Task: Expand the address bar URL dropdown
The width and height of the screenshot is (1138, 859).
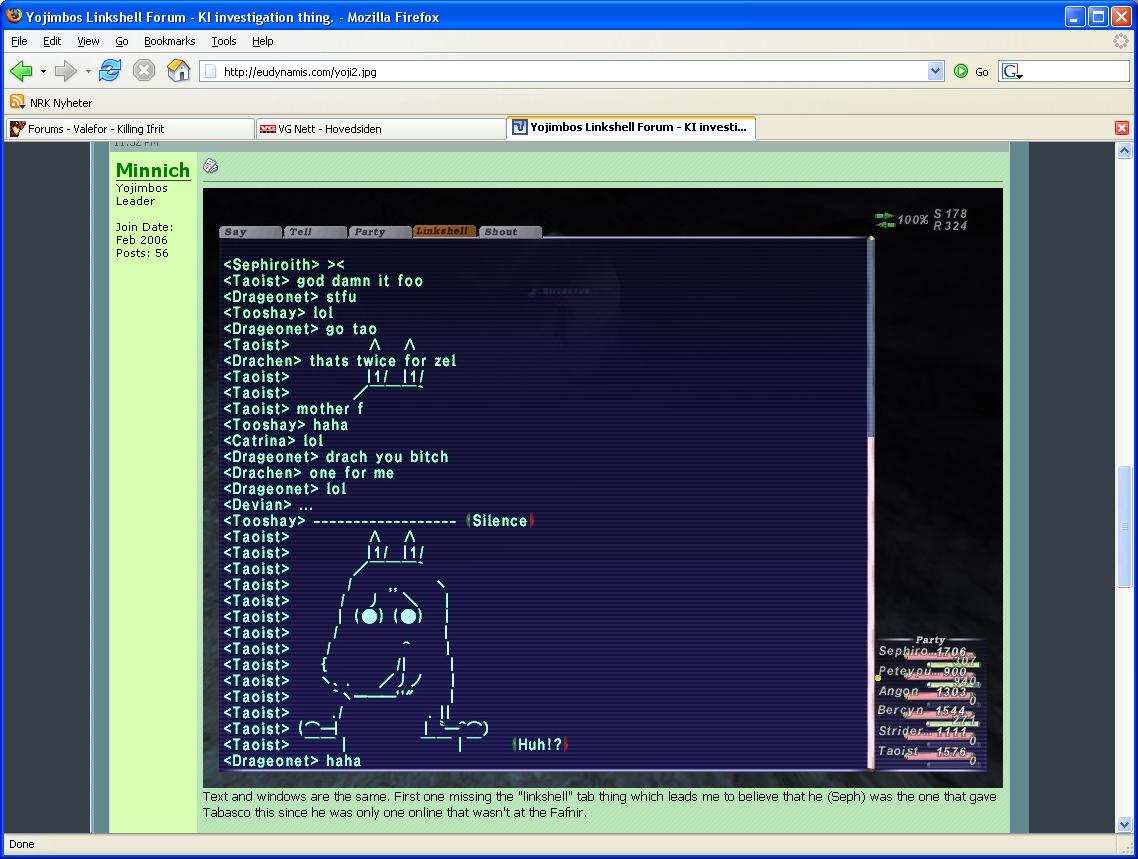Action: click(x=935, y=71)
